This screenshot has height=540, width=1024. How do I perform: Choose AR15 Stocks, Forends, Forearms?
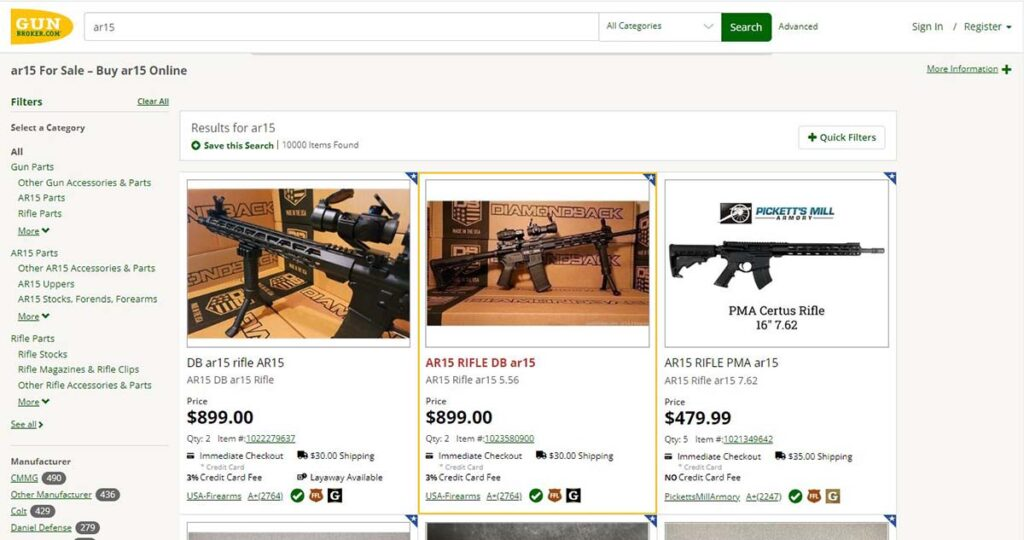click(88, 299)
